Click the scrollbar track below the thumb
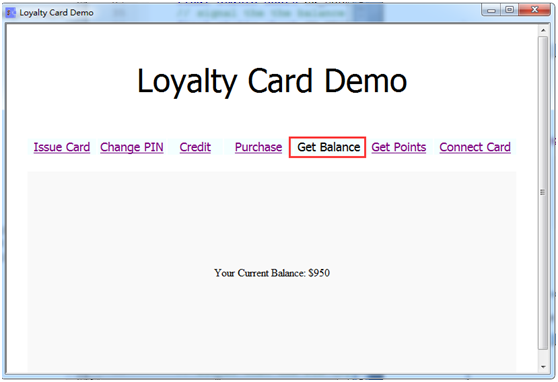Screen dimensions: 558x382 [543, 355]
